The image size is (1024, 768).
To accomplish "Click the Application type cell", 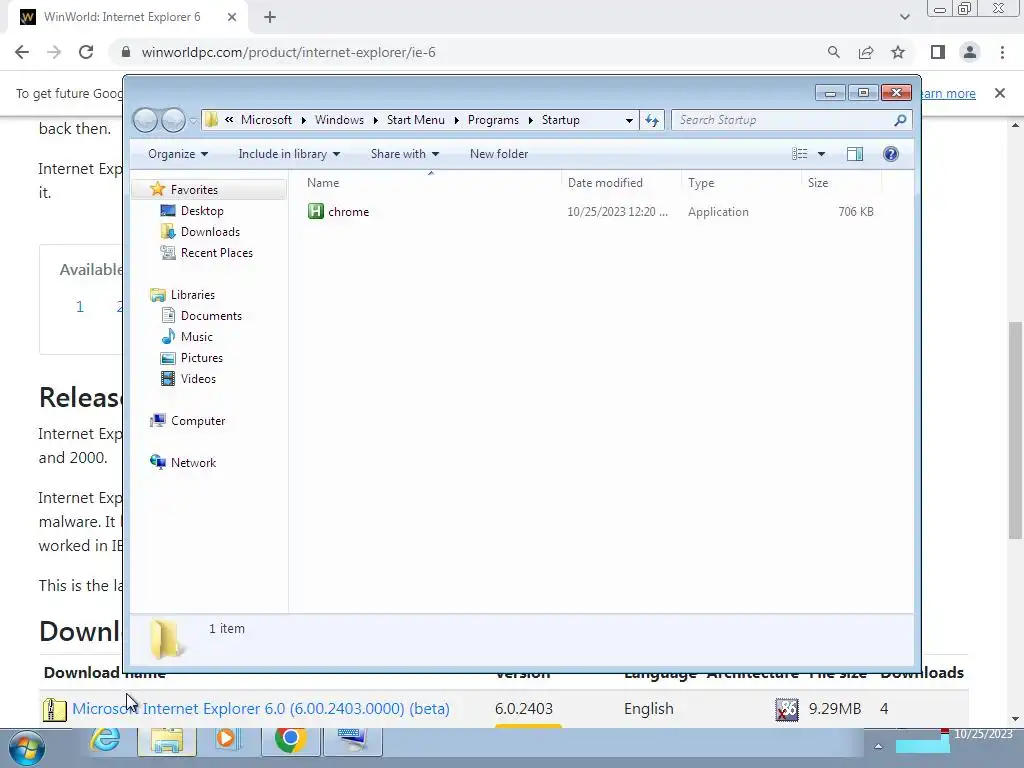I will pos(718,212).
